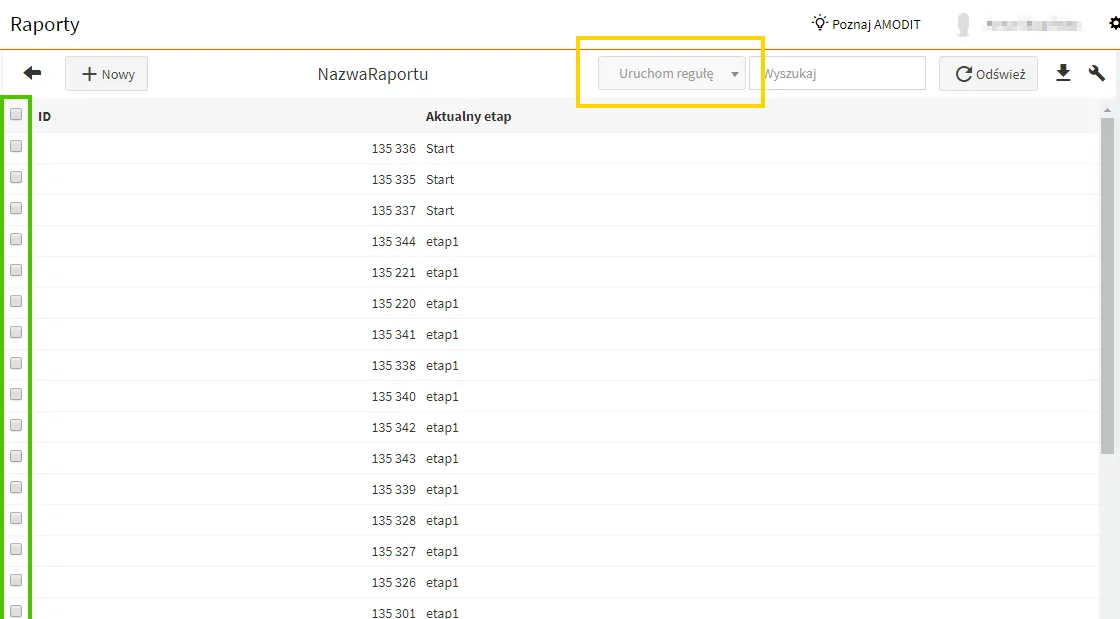Click the Start cell of row 135 335
1120x619 pixels.
click(x=440, y=179)
